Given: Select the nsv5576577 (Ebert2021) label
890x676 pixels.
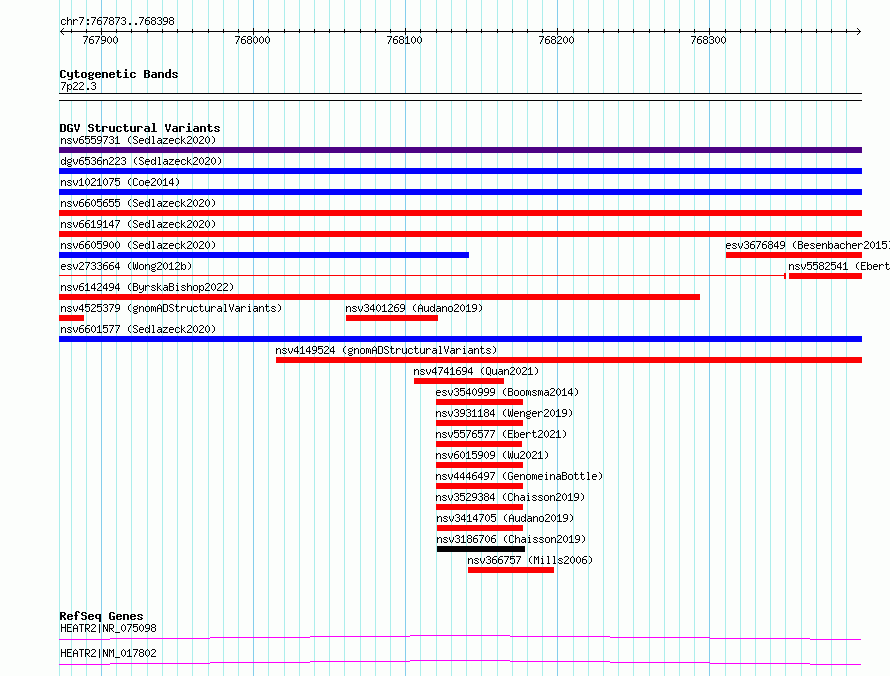Looking at the screenshot, I should click(501, 434).
